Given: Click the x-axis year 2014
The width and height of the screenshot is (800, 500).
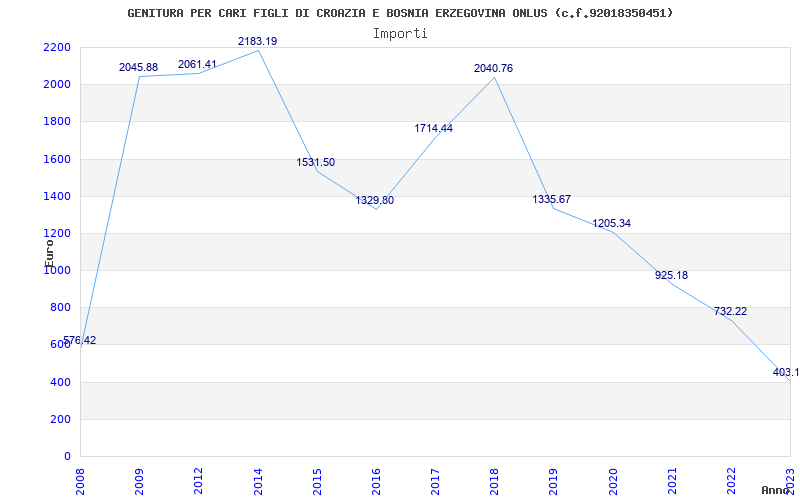Looking at the screenshot, I should pyautogui.click(x=258, y=481).
